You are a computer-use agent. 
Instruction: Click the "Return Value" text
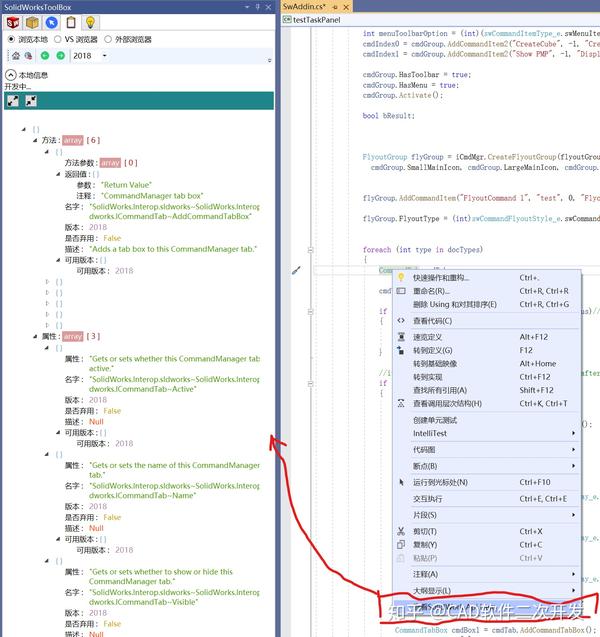126,185
